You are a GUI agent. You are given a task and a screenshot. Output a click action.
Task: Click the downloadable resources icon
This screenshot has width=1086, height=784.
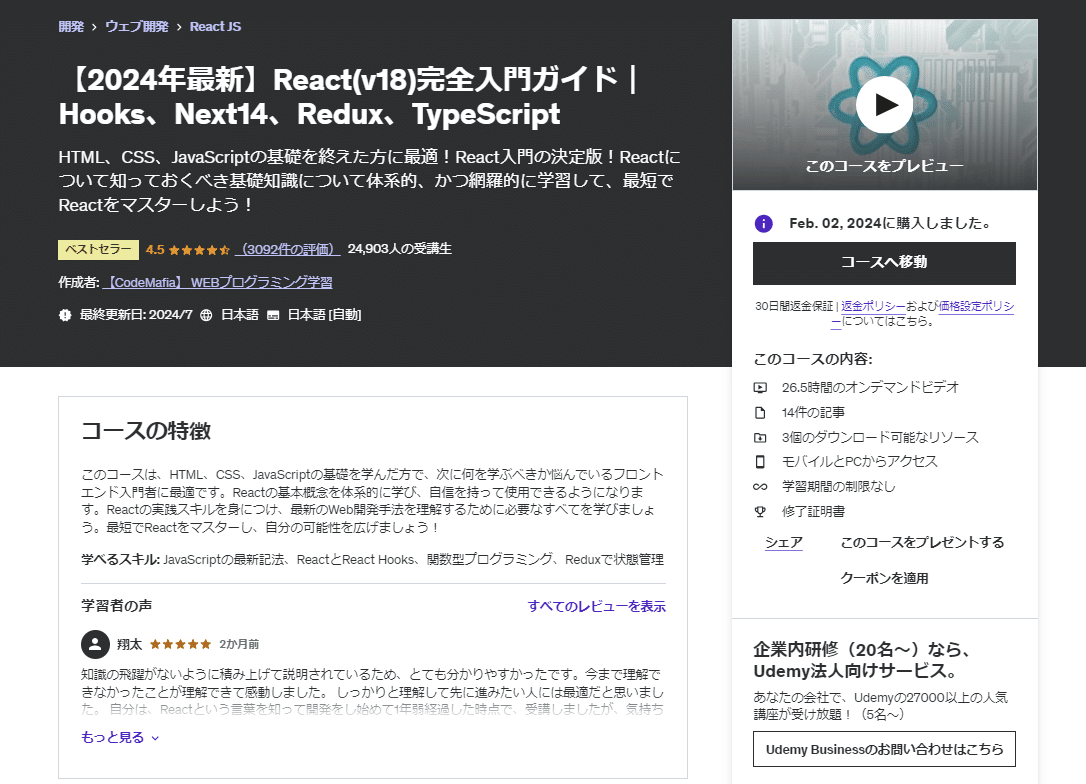(760, 438)
